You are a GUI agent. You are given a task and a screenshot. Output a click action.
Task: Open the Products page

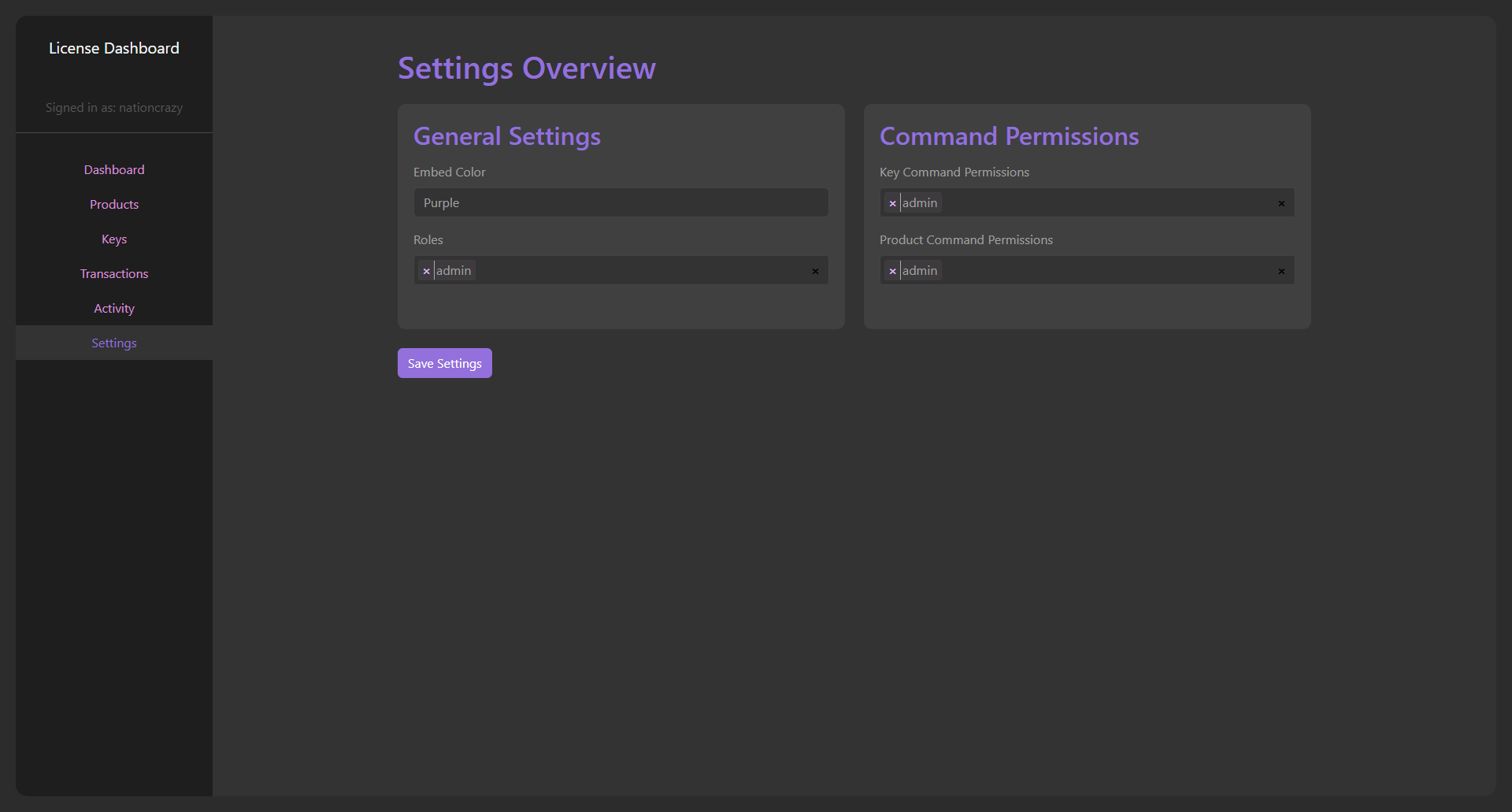[x=114, y=205]
